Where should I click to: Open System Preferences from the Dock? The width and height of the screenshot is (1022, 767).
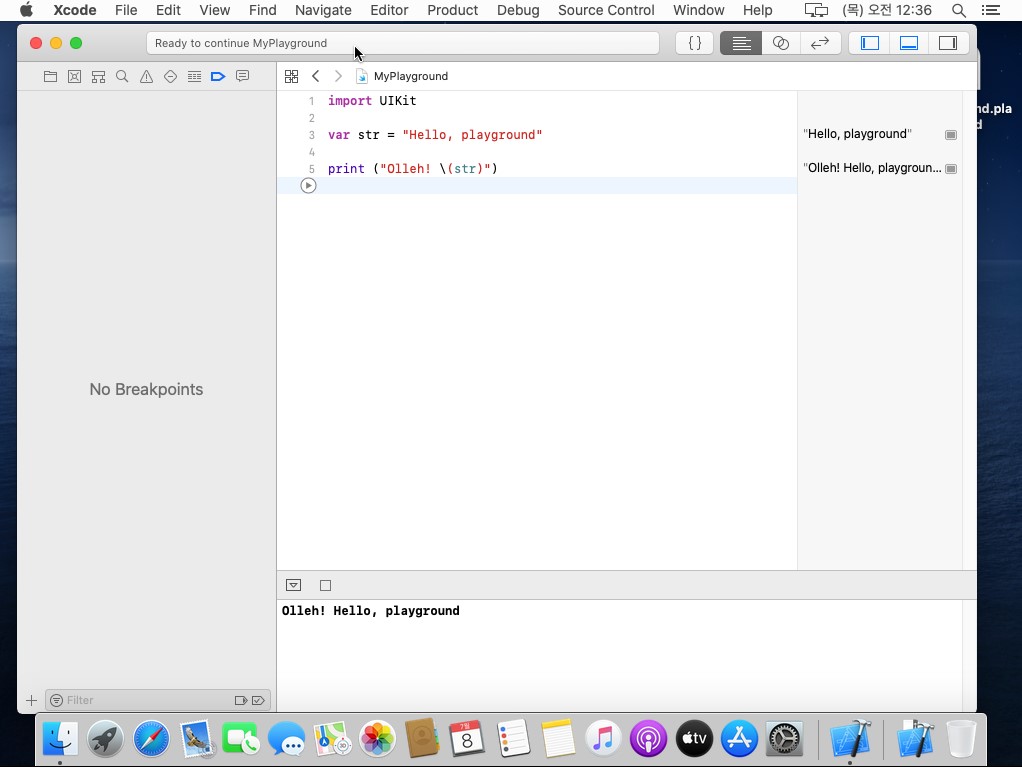[x=784, y=738]
